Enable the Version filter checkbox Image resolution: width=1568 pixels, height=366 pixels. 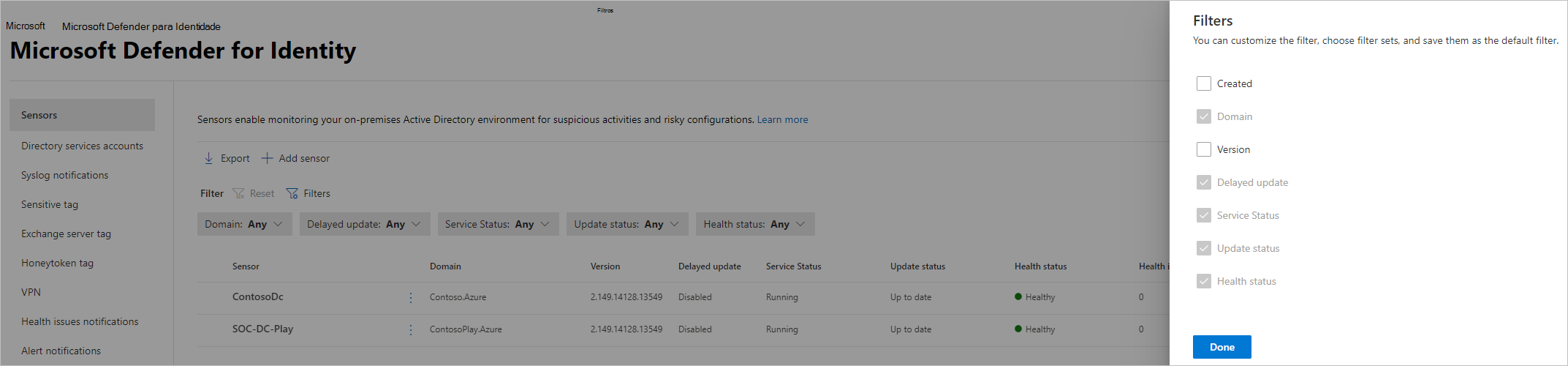[1204, 149]
